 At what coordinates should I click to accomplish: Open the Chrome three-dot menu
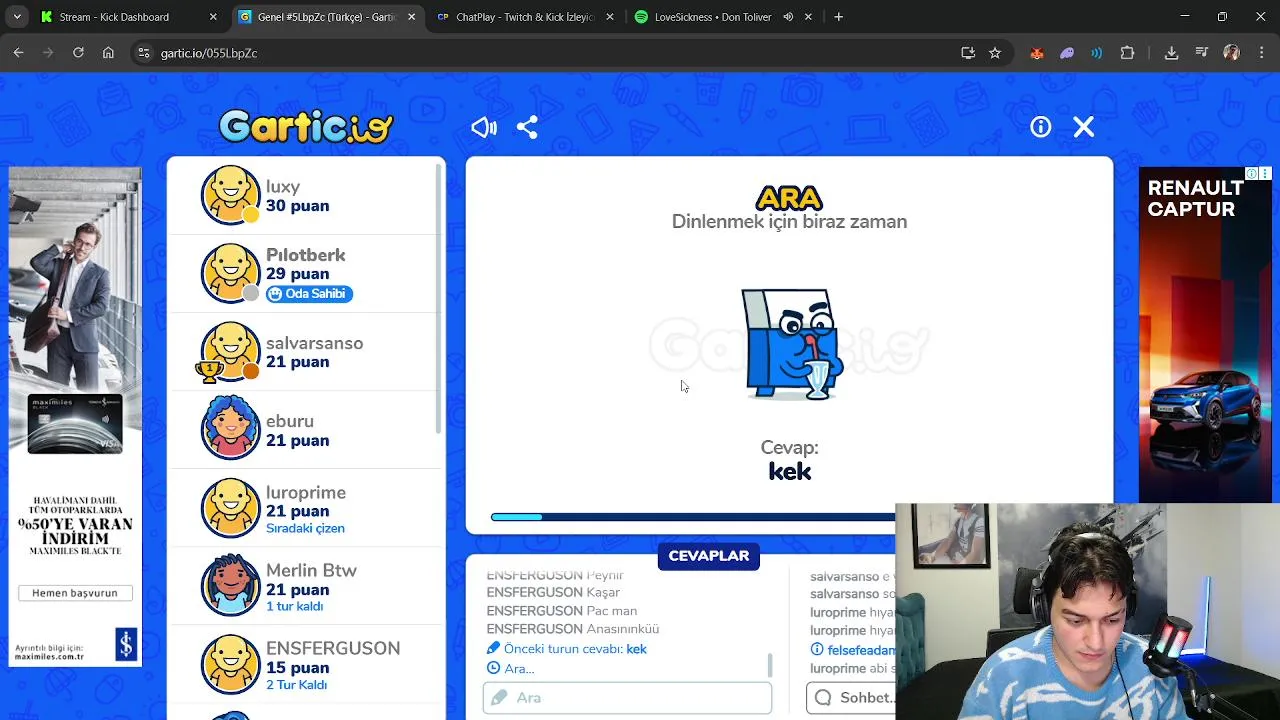pos(1260,53)
